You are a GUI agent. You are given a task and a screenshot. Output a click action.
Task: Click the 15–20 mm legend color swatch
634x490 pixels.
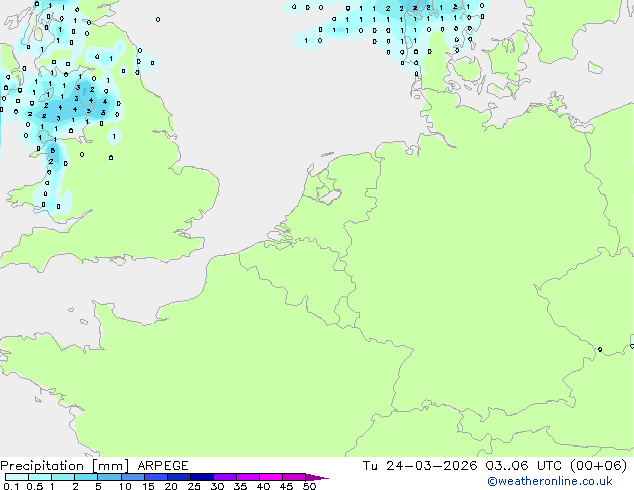pos(156,477)
